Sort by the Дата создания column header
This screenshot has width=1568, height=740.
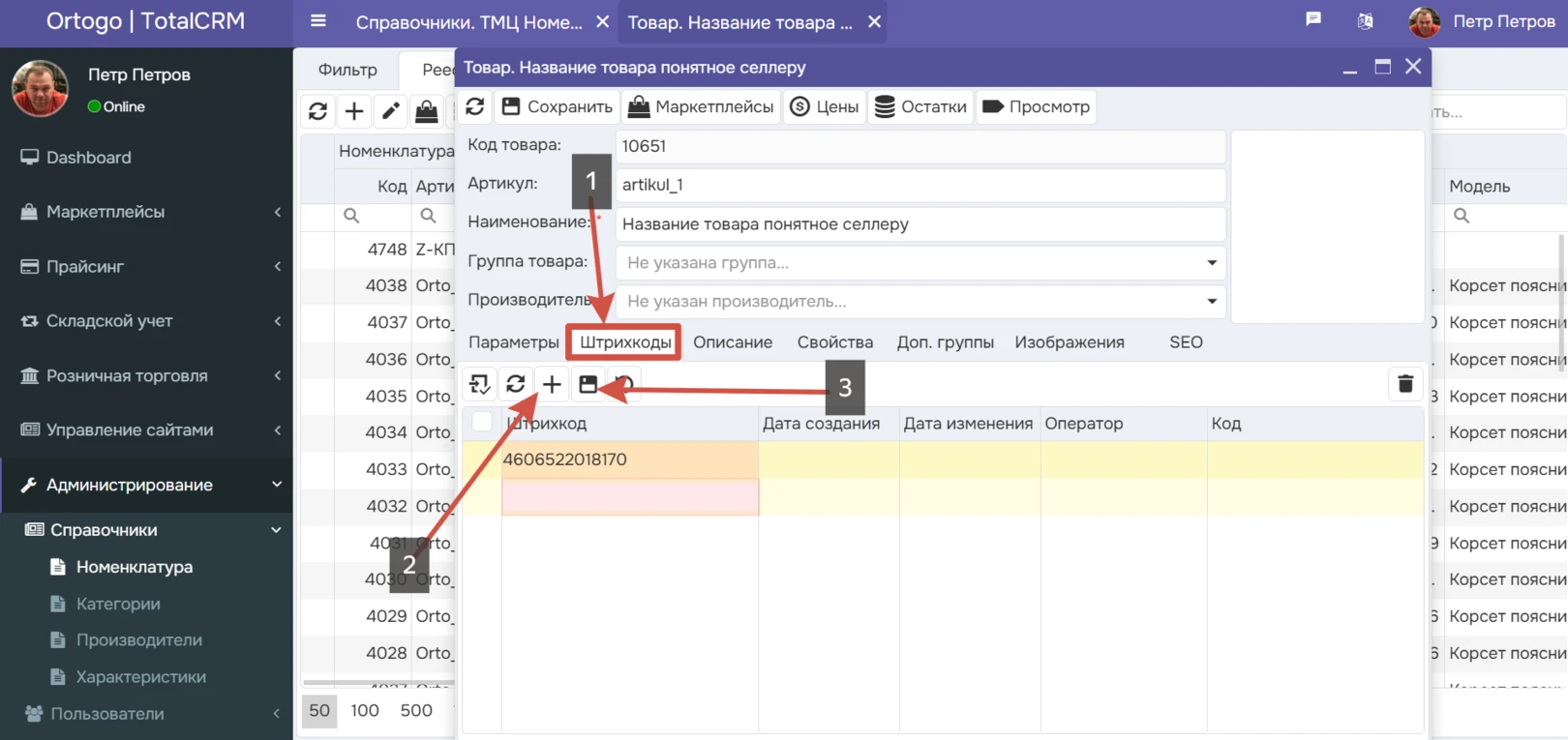coord(829,424)
